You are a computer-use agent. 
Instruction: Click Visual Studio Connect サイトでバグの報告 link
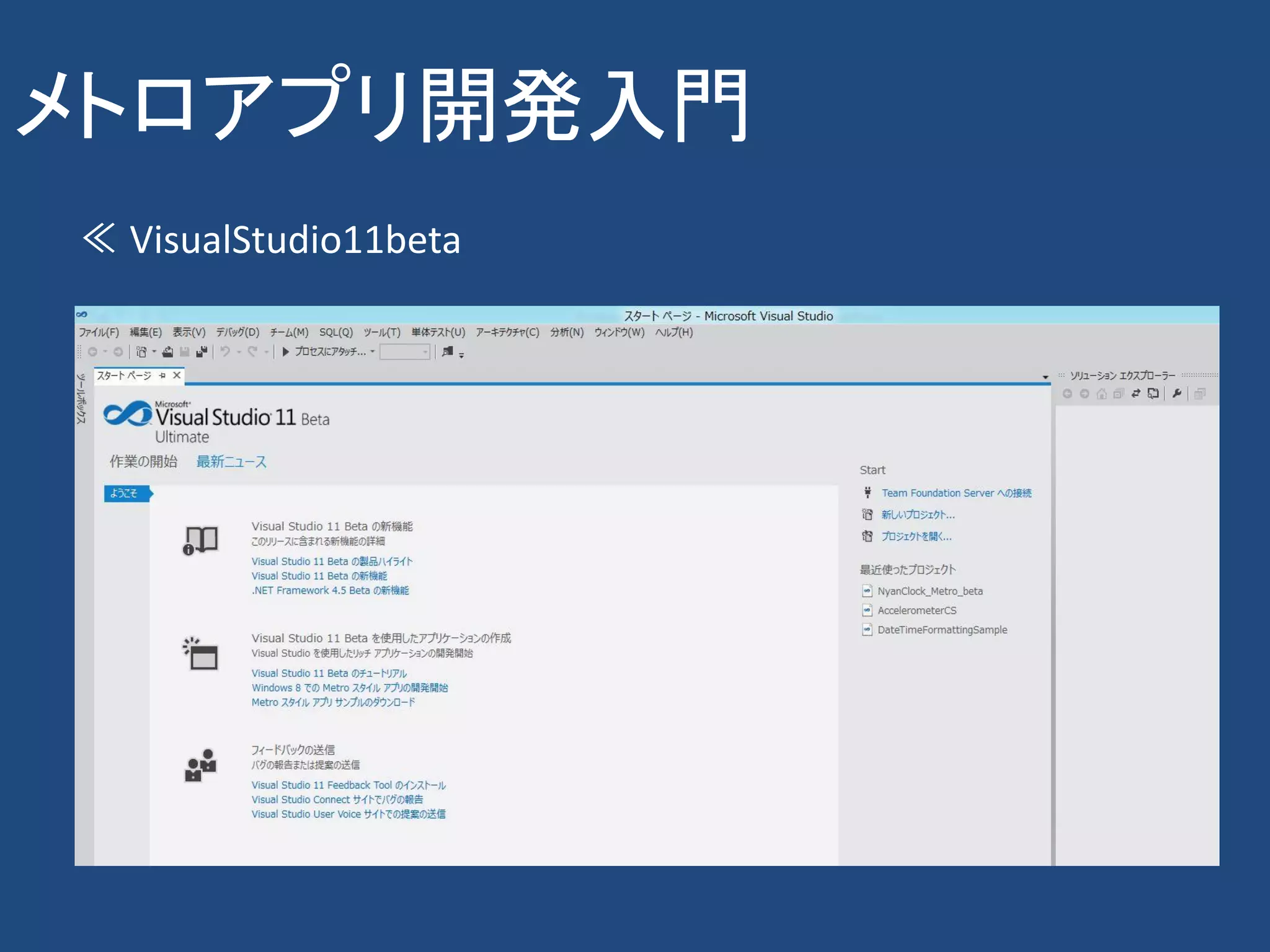pos(337,800)
